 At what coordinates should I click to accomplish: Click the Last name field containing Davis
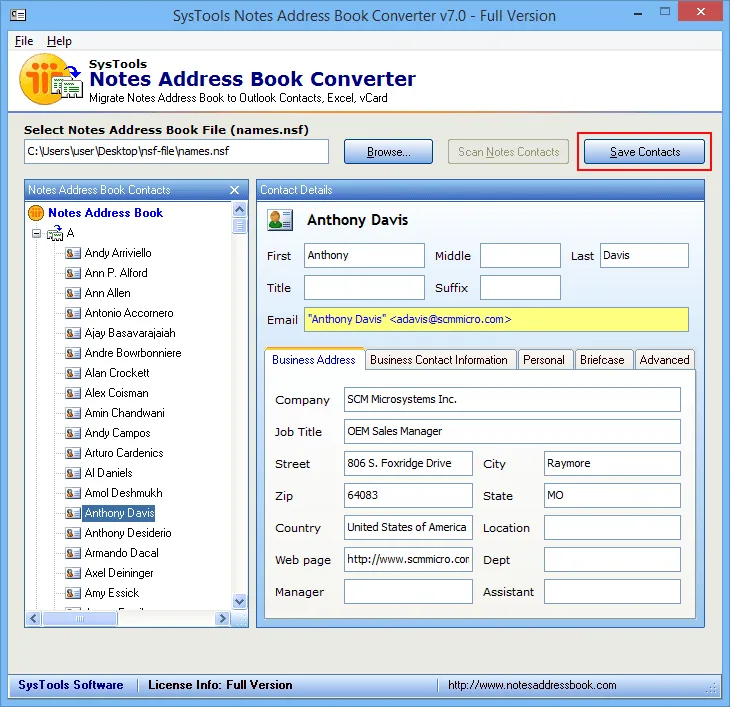tap(644, 256)
